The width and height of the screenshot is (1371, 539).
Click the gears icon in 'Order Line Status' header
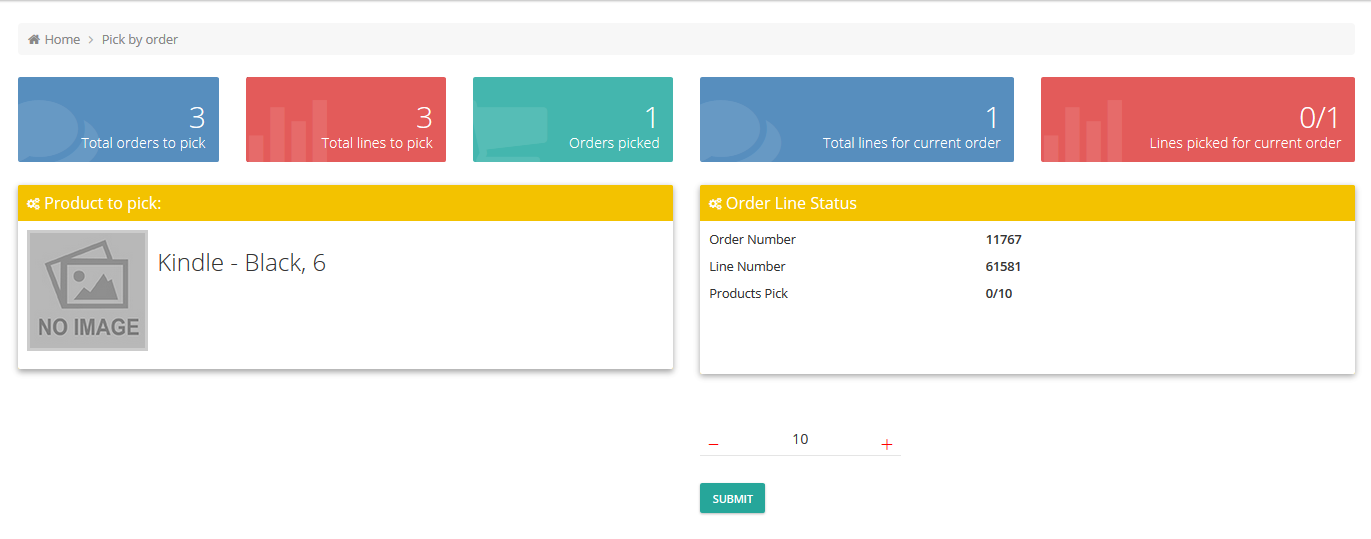(715, 203)
